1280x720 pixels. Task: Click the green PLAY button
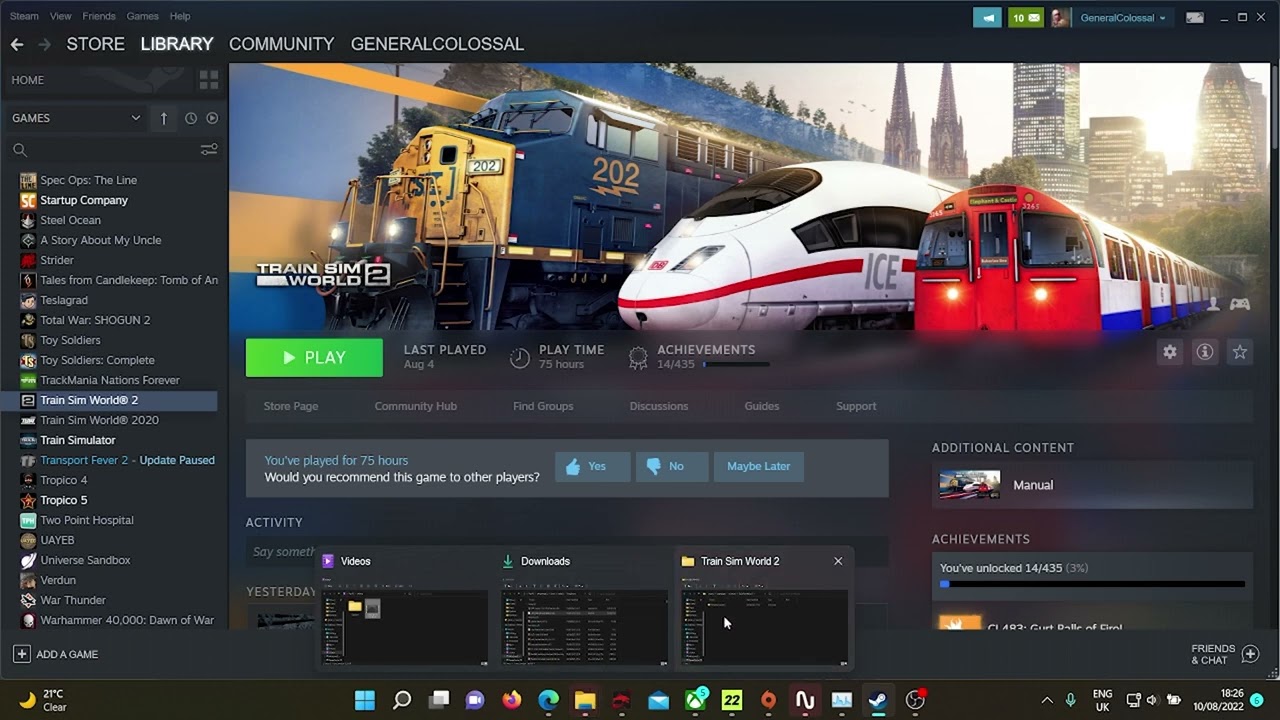point(314,358)
